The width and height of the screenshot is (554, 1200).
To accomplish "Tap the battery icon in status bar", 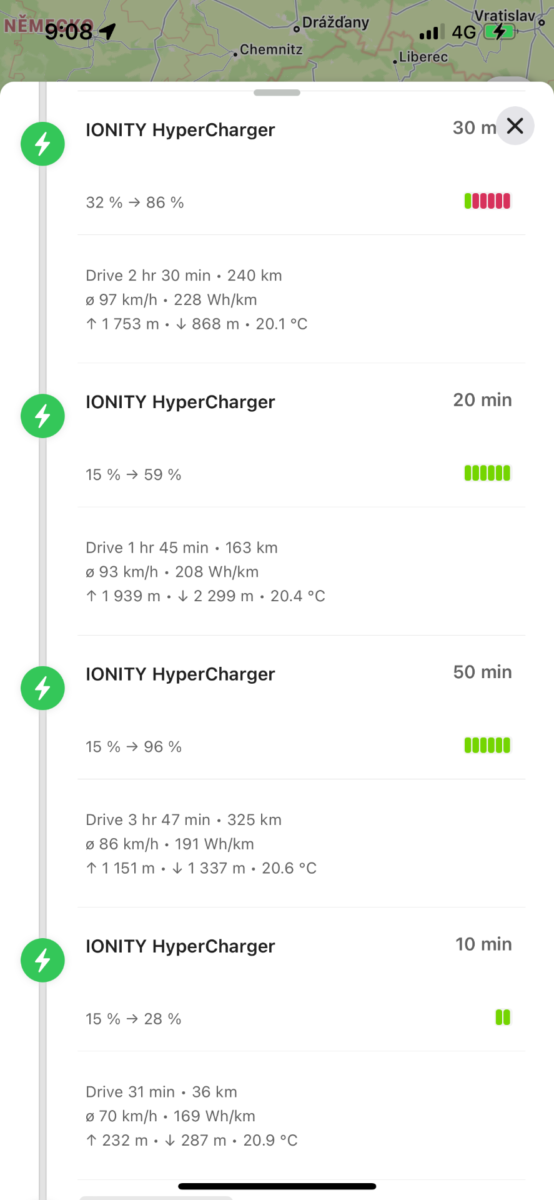I will 498,32.
